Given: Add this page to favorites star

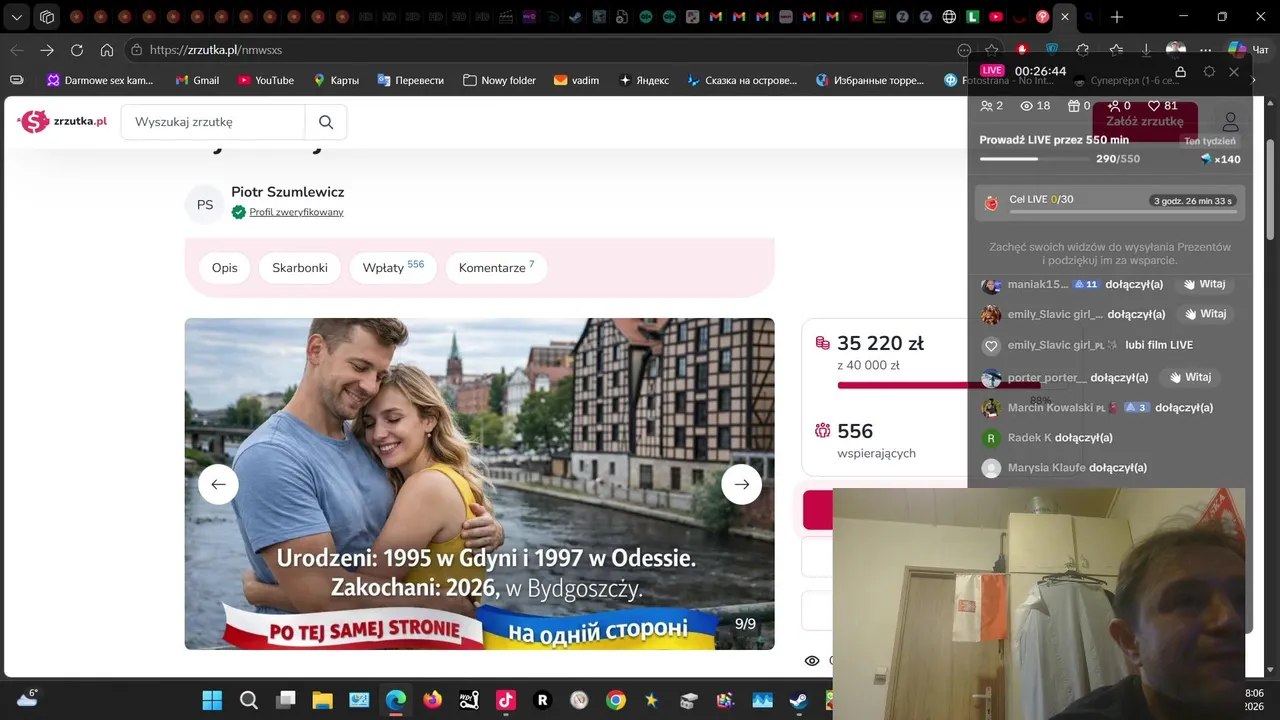Looking at the screenshot, I should pyautogui.click(x=991, y=50).
